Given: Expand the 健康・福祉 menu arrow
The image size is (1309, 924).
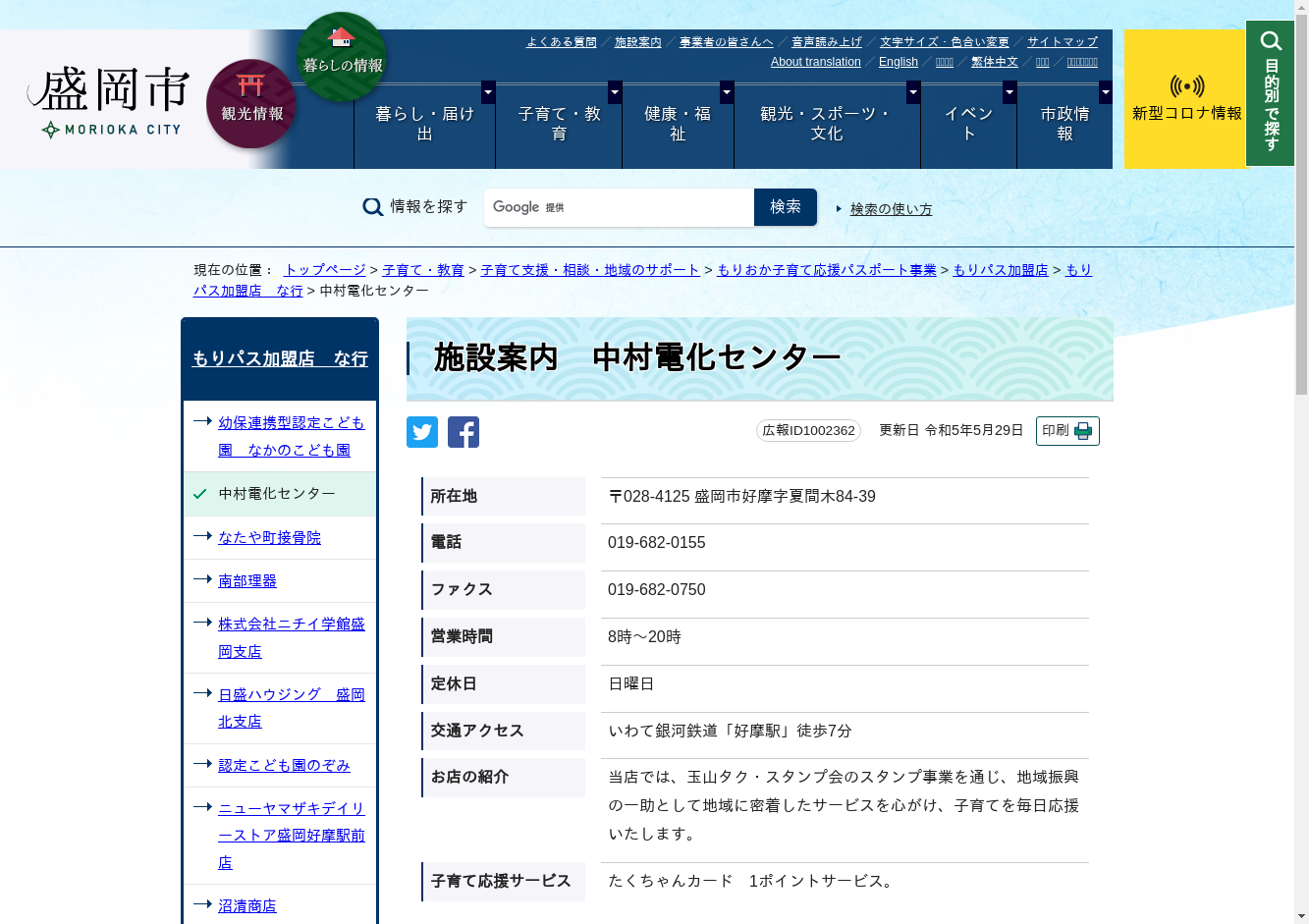Looking at the screenshot, I should (727, 92).
